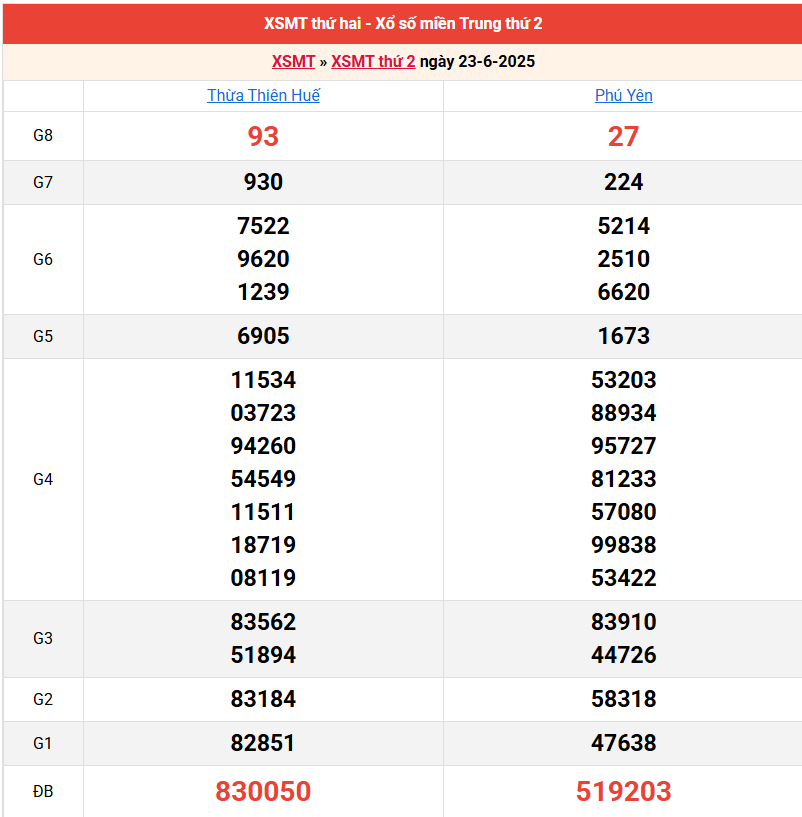The width and height of the screenshot is (802, 817).
Task: Click the special prize number 519203
Action: [623, 792]
